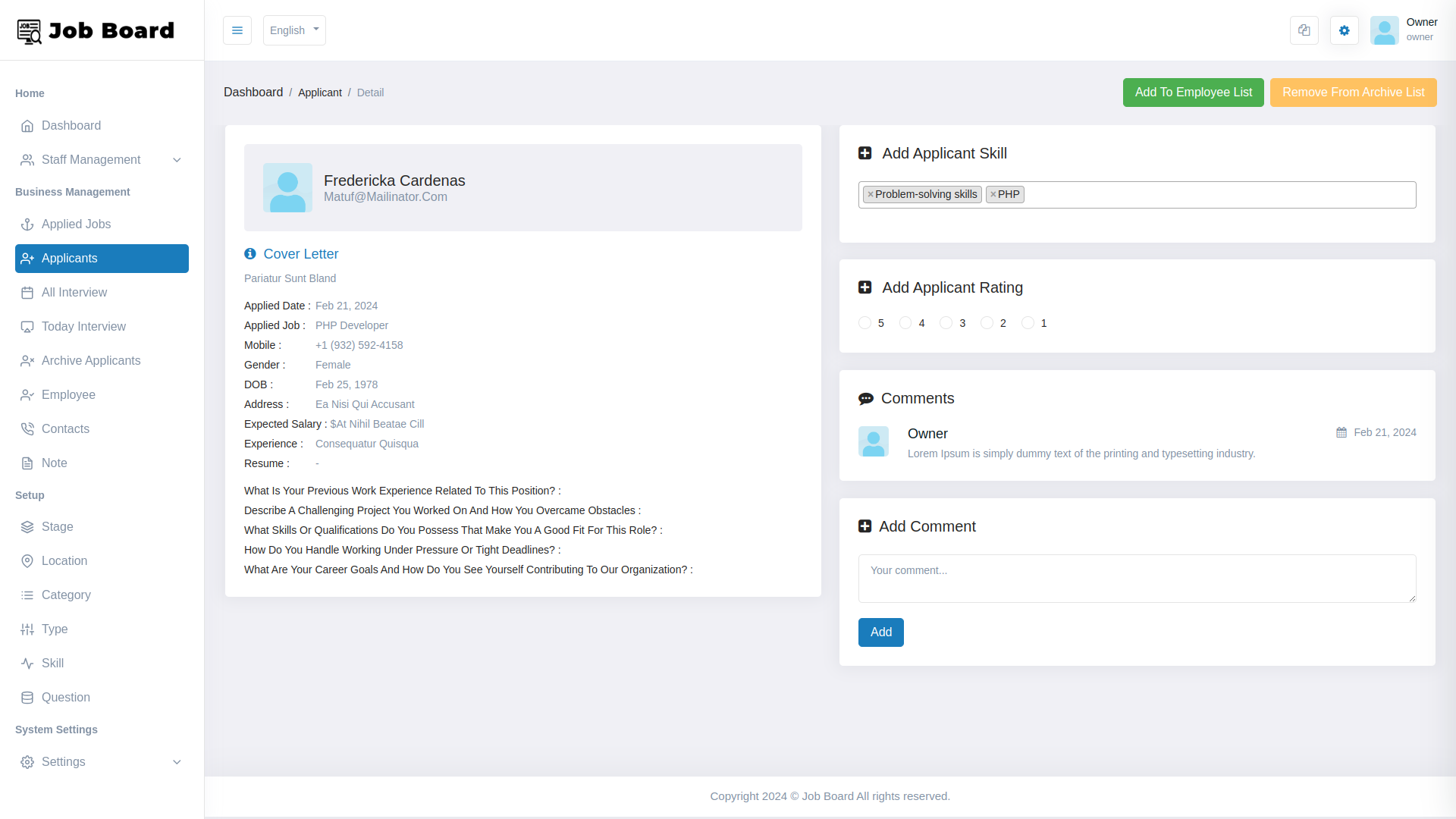Select the rating 1 radio button
This screenshot has width=1456, height=819.
[x=1028, y=322]
